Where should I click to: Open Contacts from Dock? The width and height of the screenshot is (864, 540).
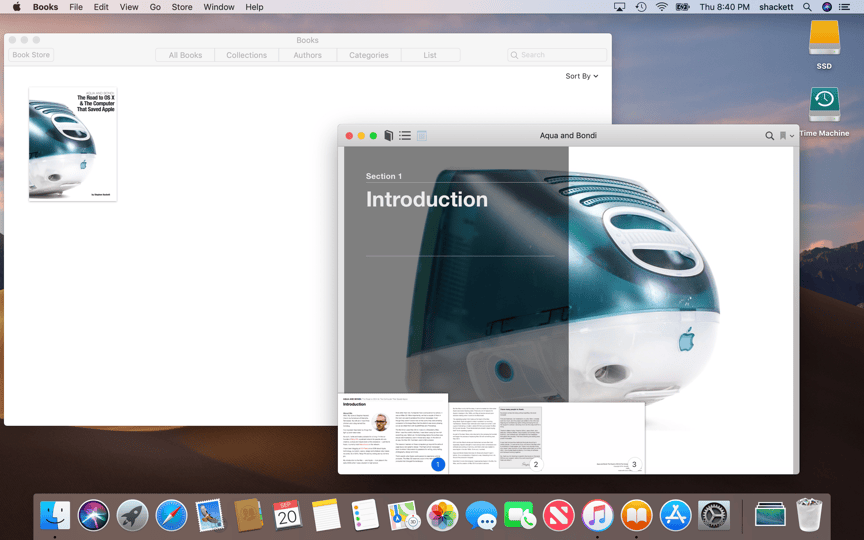(249, 515)
